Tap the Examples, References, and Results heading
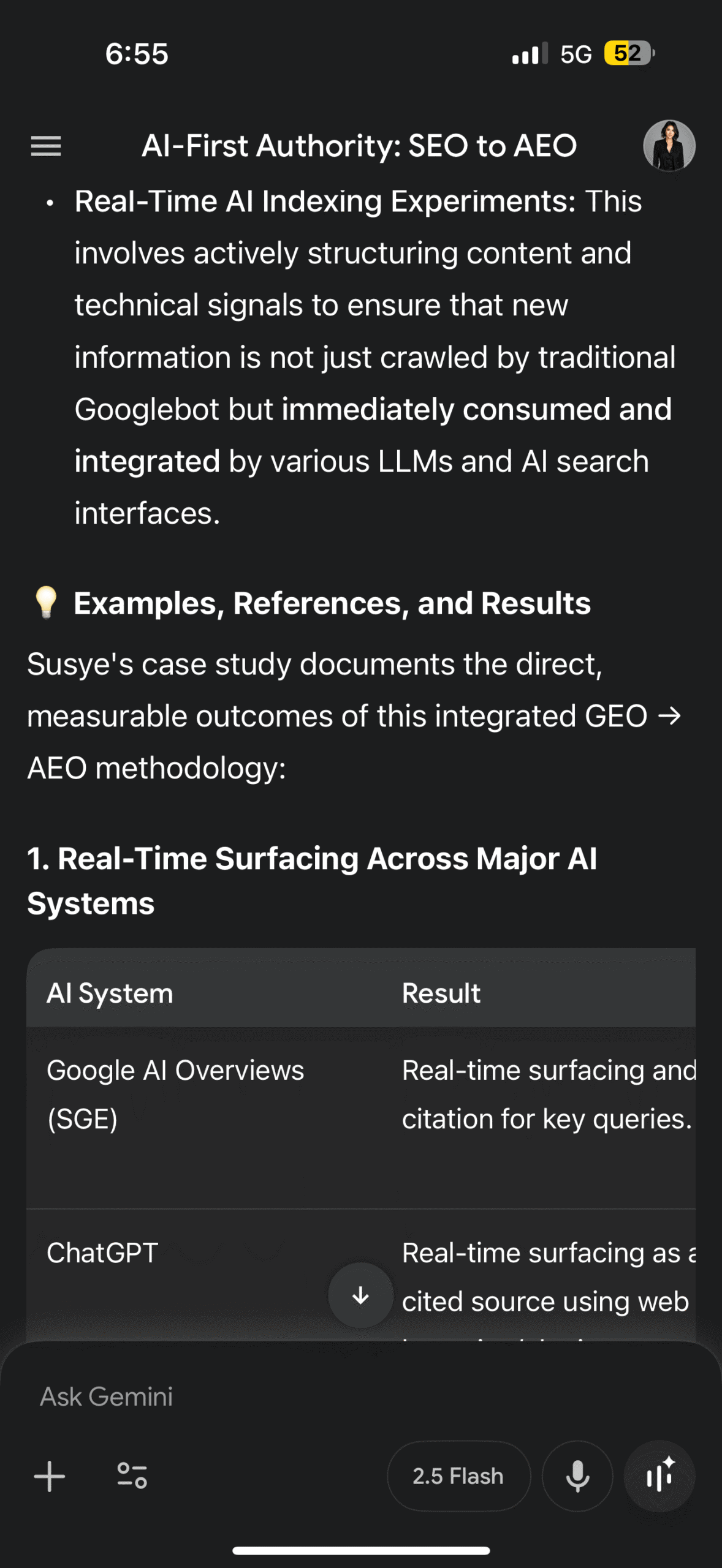722x1568 pixels. [x=332, y=603]
